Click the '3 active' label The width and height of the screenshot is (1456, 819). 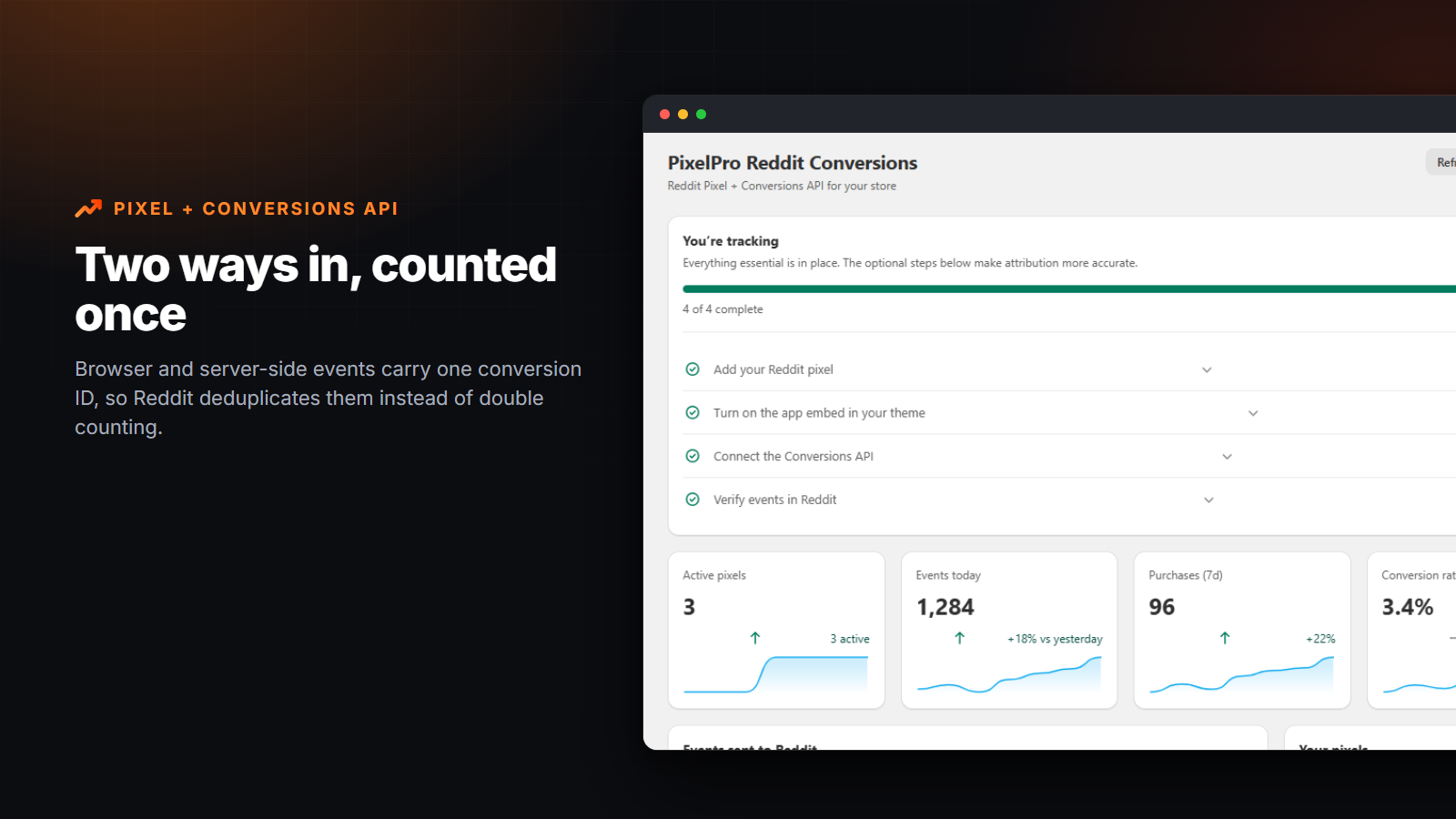(x=849, y=639)
